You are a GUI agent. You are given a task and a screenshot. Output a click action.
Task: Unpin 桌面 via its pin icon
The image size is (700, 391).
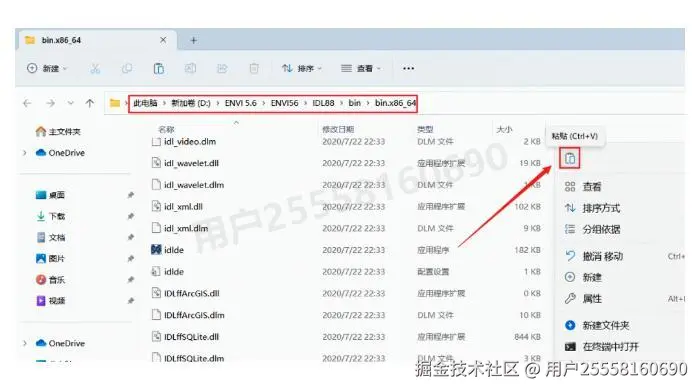(x=130, y=195)
